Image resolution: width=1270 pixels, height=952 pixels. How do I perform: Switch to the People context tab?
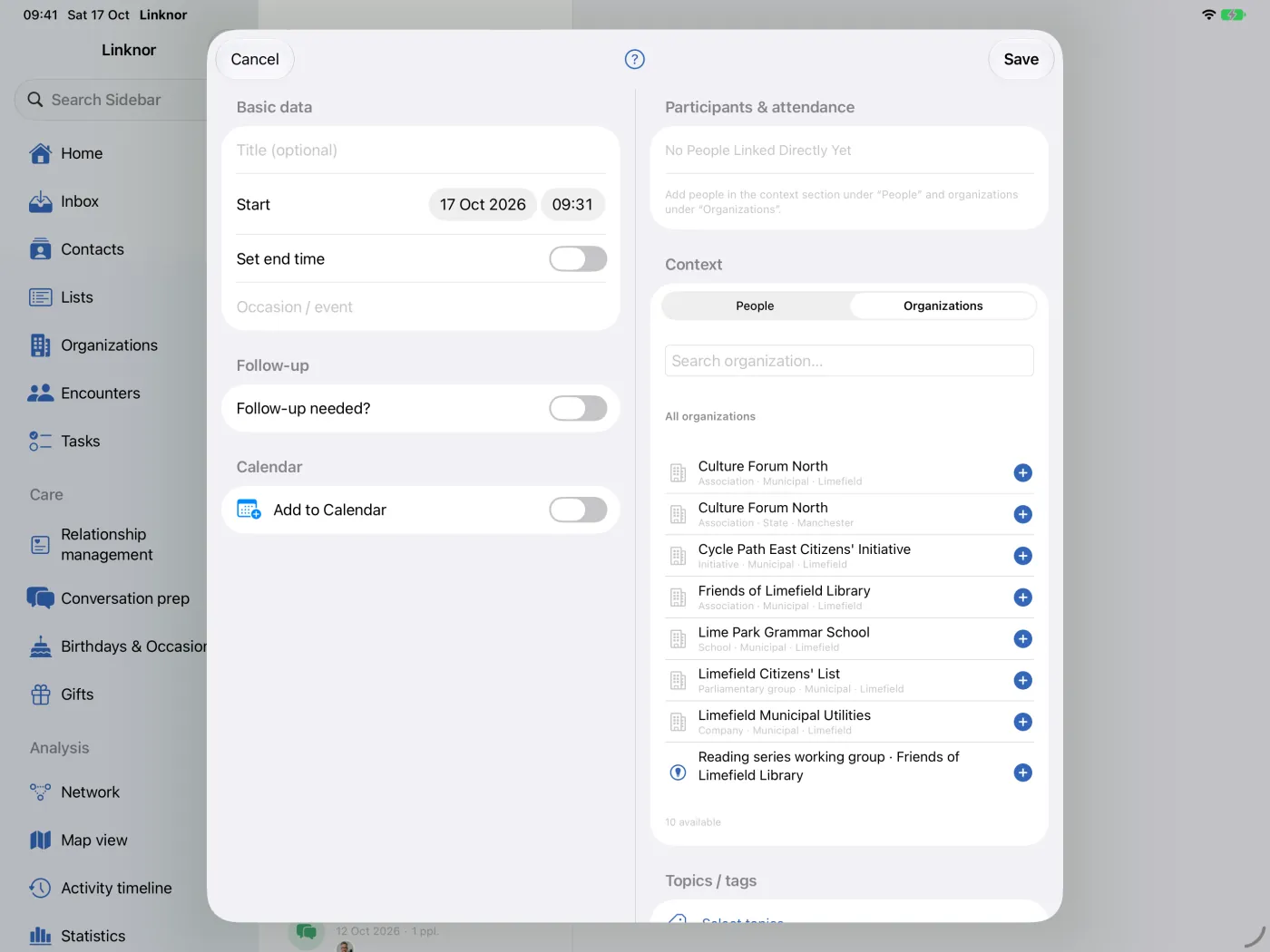pyautogui.click(x=756, y=306)
